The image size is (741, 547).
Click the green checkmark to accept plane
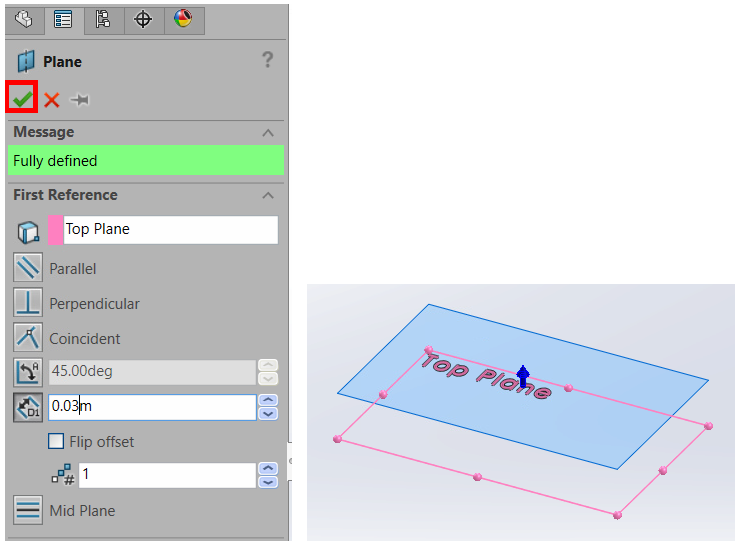pyautogui.click(x=22, y=98)
